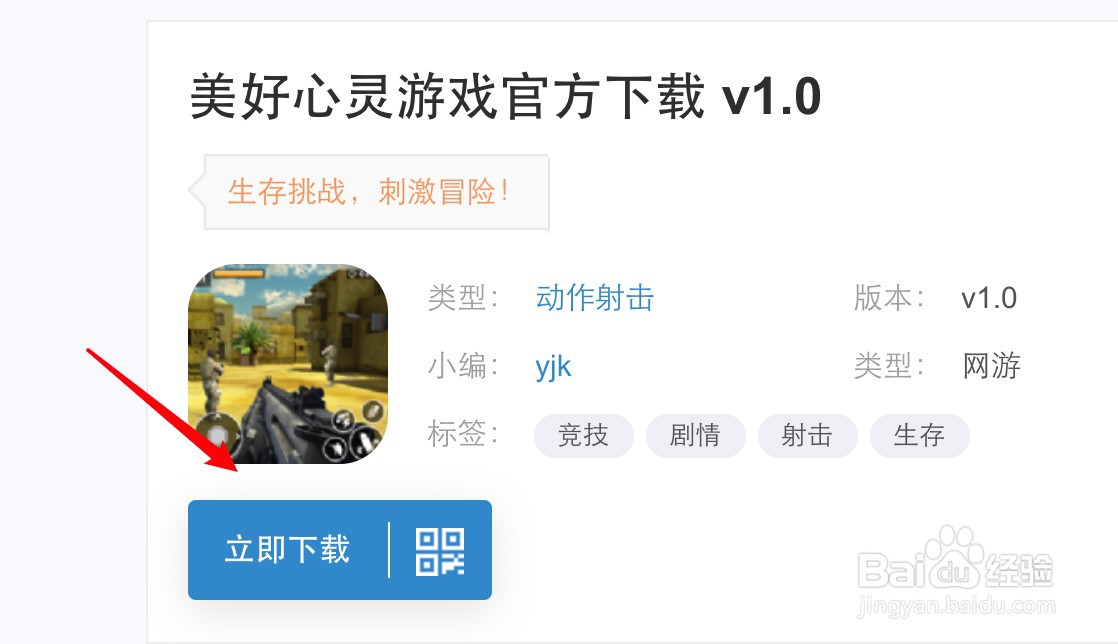Screen dimensions: 1118x644
Task: Click the jingyan.baidu.com watermark text
Action: coord(956,606)
